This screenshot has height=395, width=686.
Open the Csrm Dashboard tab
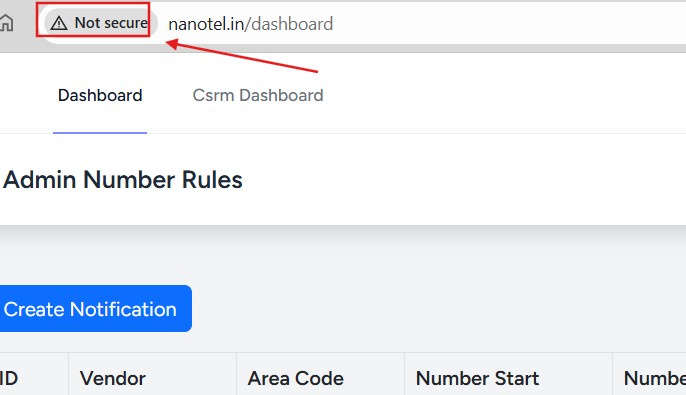258,95
